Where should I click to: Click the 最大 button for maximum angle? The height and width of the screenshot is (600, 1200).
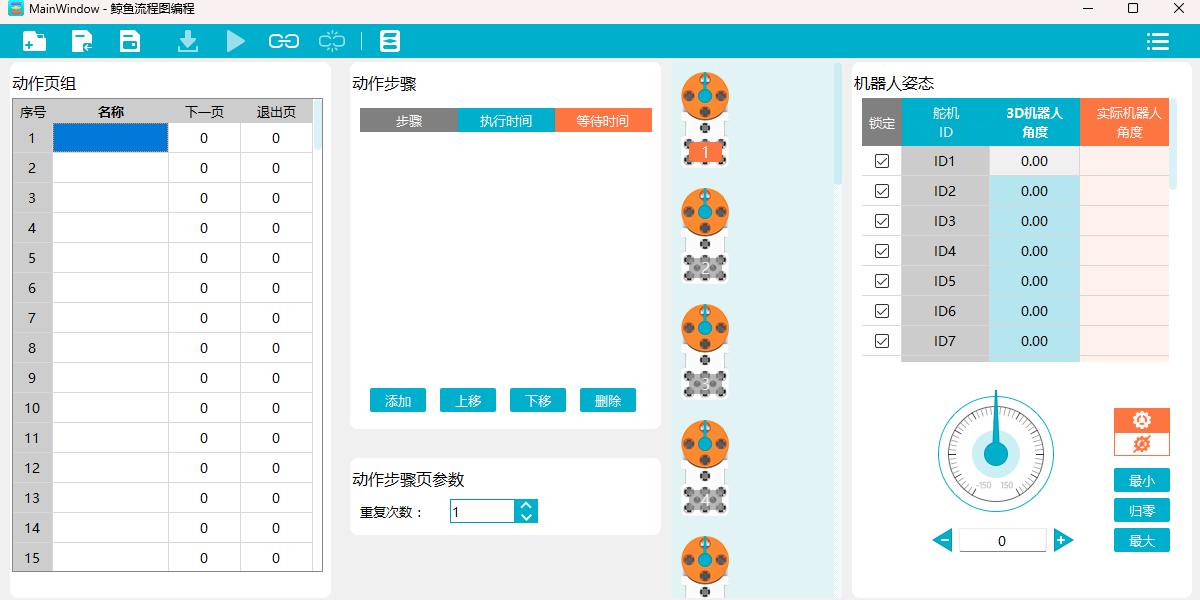1141,540
